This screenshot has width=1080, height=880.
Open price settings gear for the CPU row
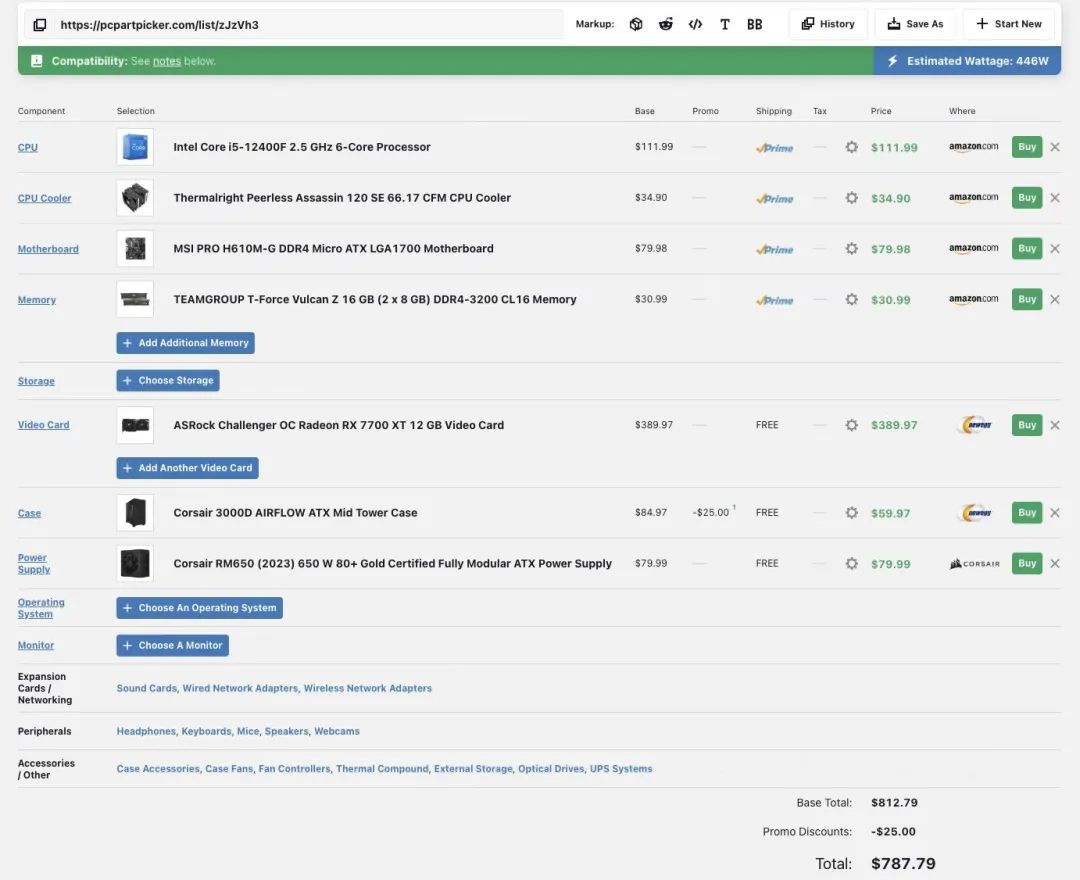click(851, 147)
